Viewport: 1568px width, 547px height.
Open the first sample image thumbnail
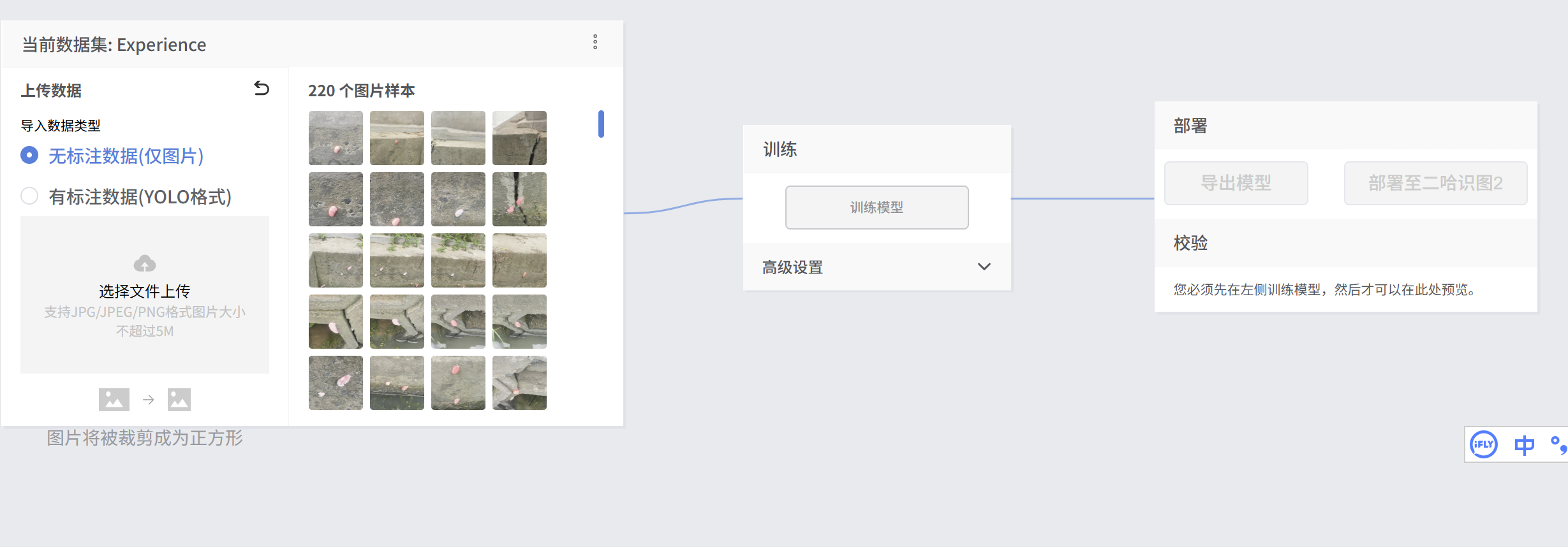[x=336, y=138]
